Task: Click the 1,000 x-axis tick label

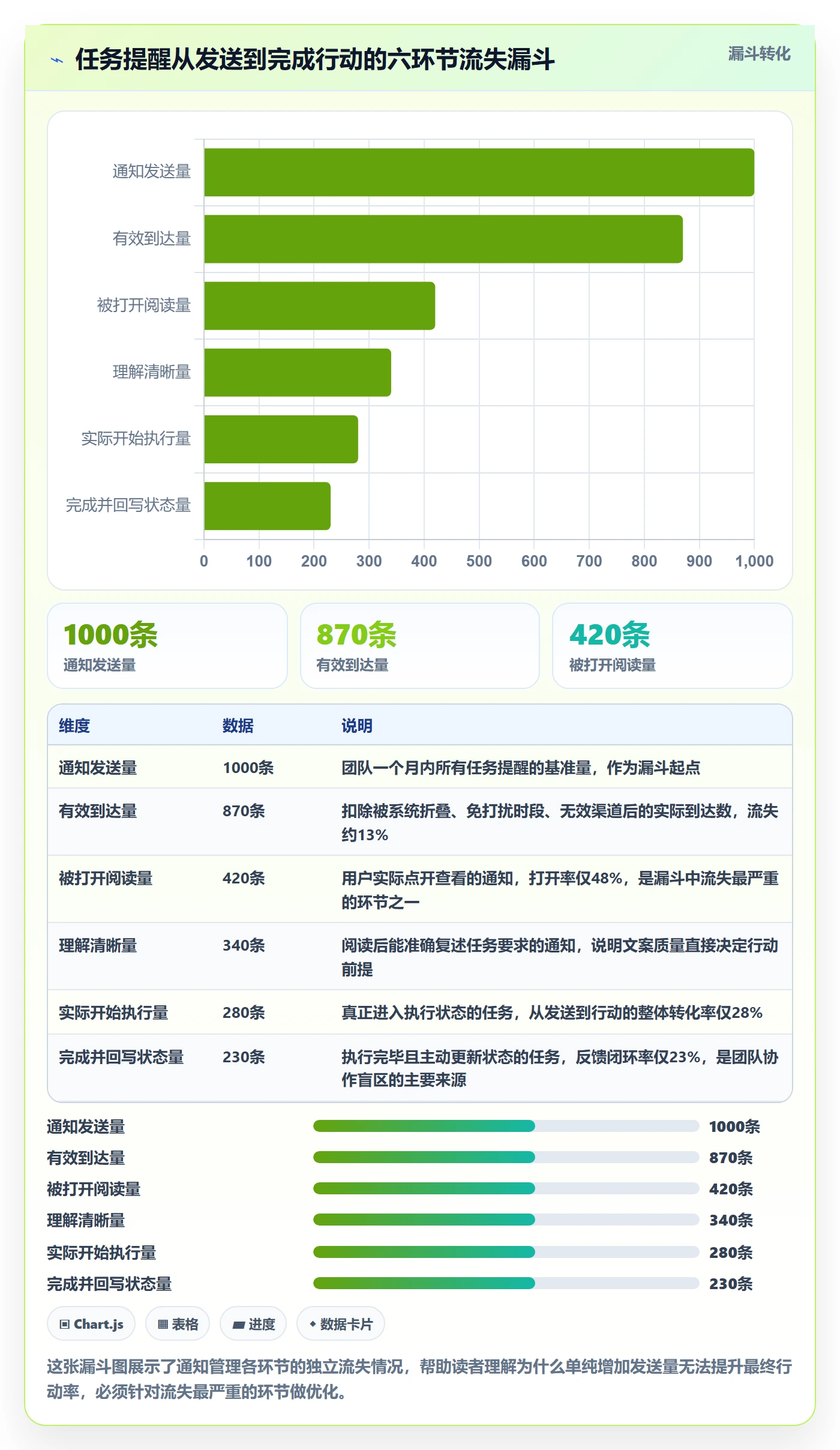Action: click(x=754, y=561)
